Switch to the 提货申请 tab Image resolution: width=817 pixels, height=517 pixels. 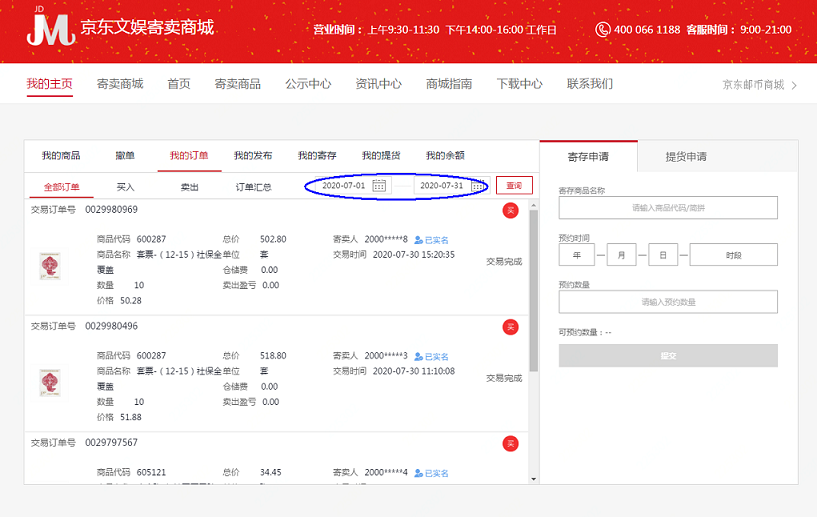point(686,157)
